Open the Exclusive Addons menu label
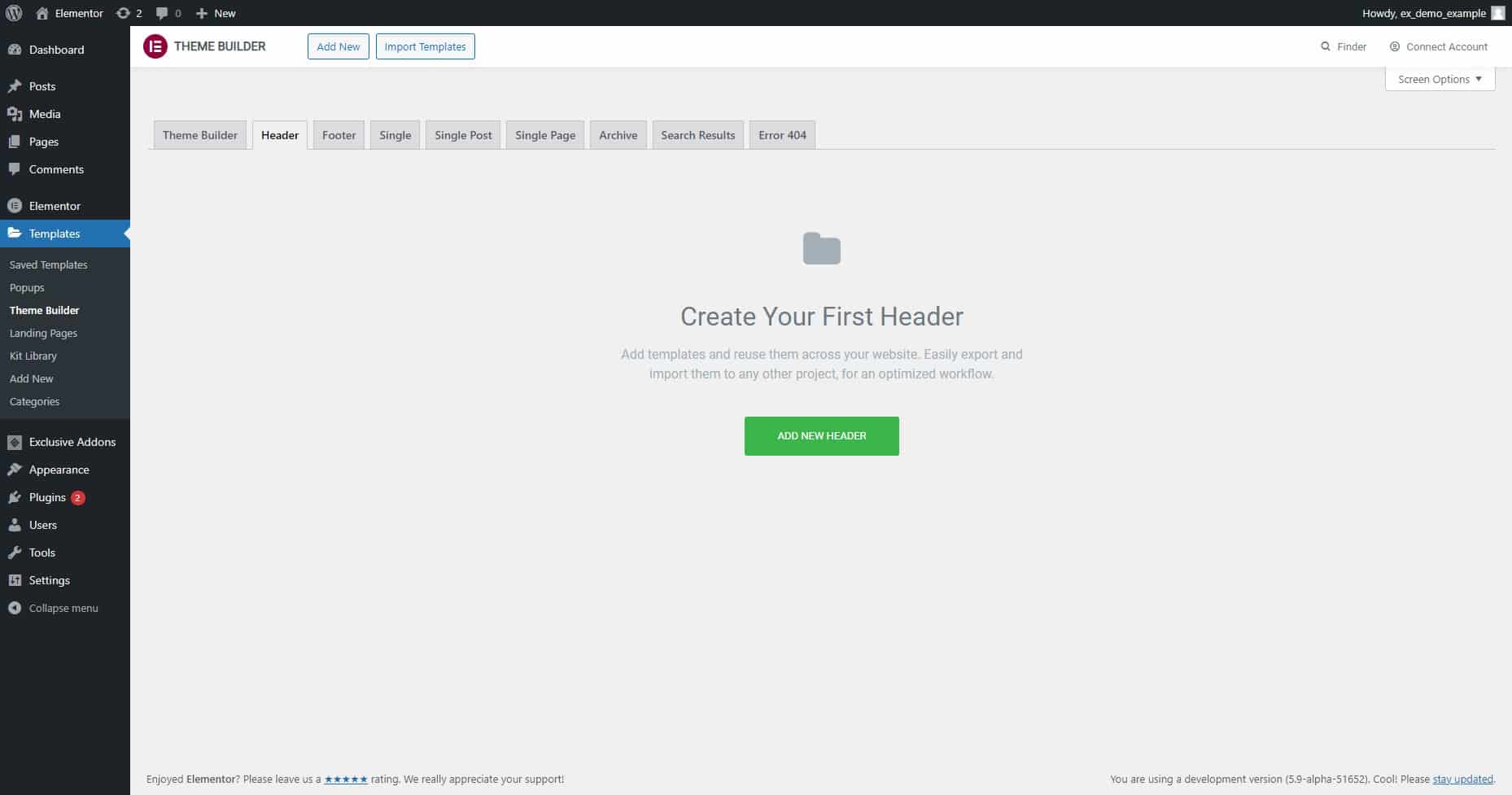The image size is (1512, 795). tap(72, 442)
